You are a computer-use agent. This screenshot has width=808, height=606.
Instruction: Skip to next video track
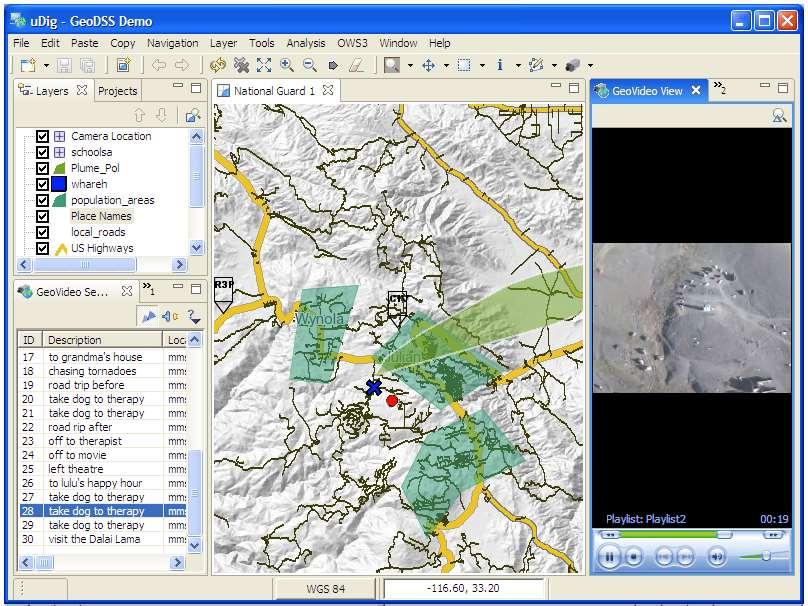click(x=685, y=557)
